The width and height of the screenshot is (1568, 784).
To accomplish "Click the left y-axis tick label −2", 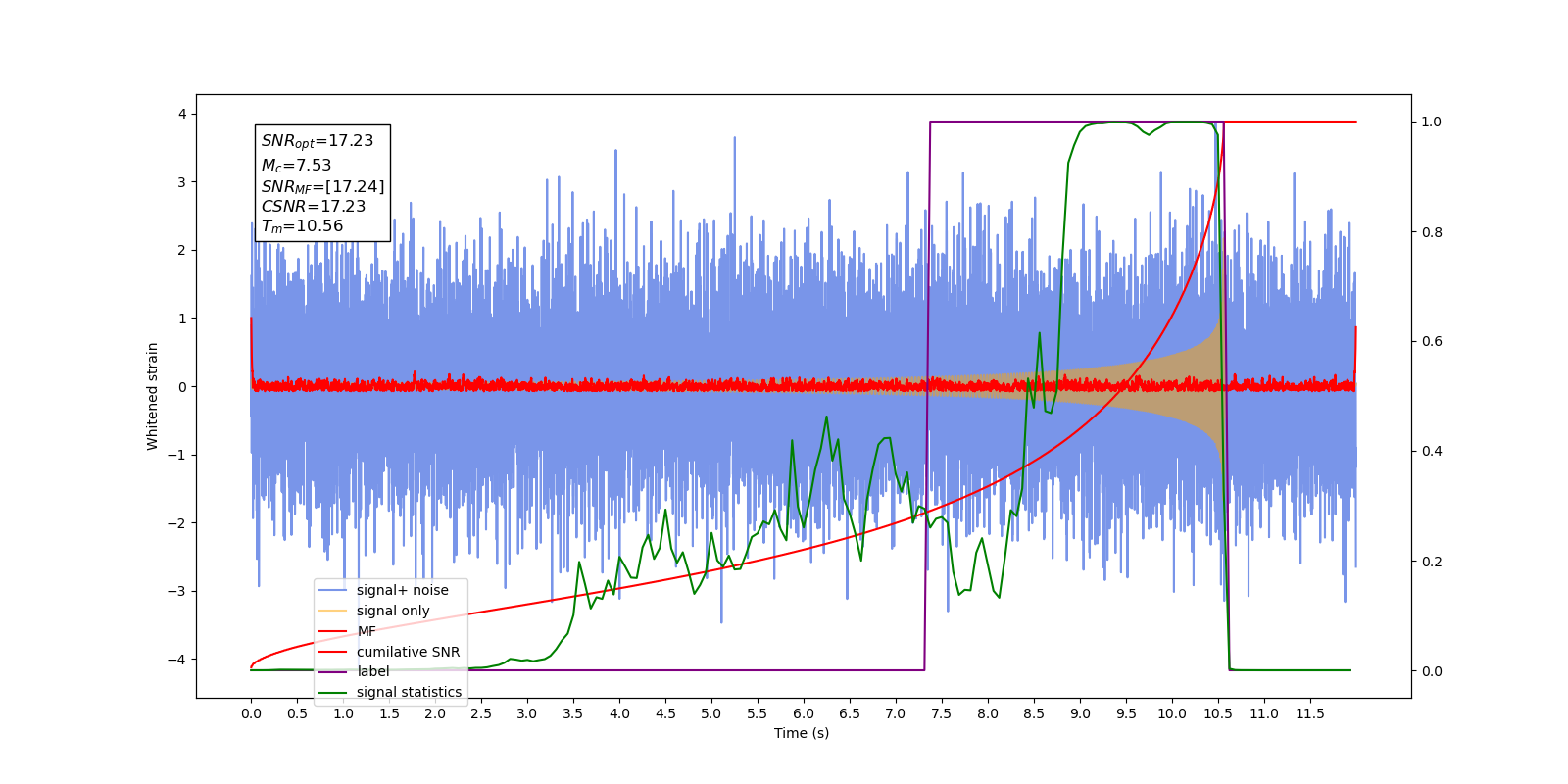I will pos(178,522).
